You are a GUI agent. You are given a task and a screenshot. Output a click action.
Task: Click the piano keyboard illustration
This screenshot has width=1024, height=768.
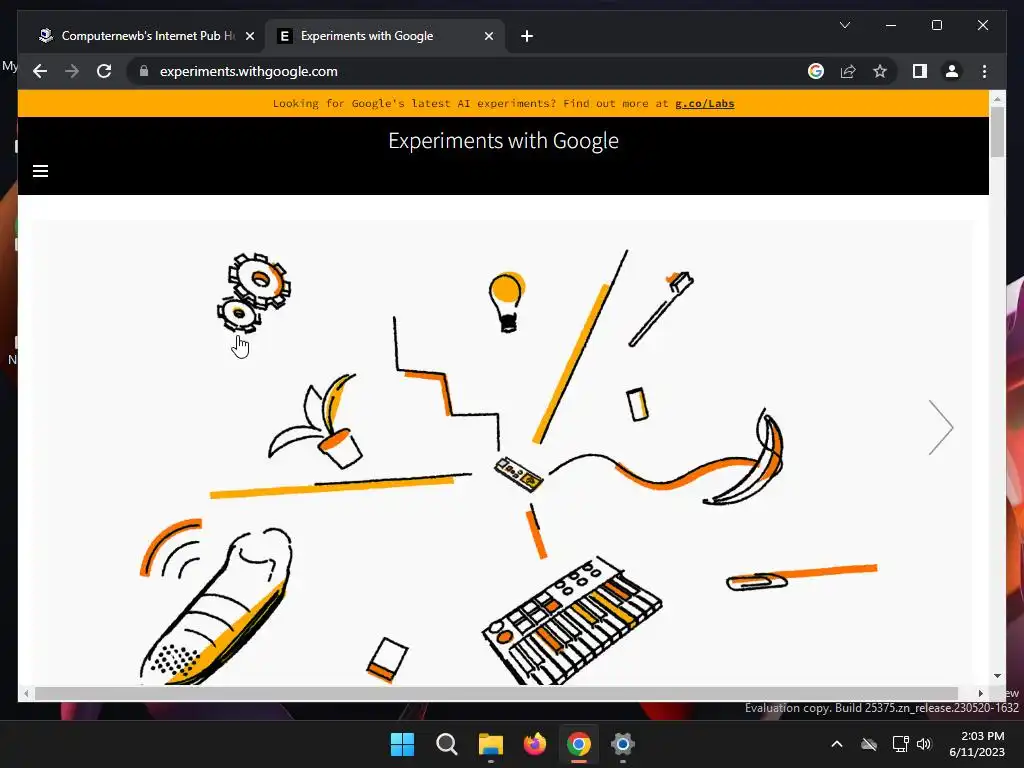(571, 620)
